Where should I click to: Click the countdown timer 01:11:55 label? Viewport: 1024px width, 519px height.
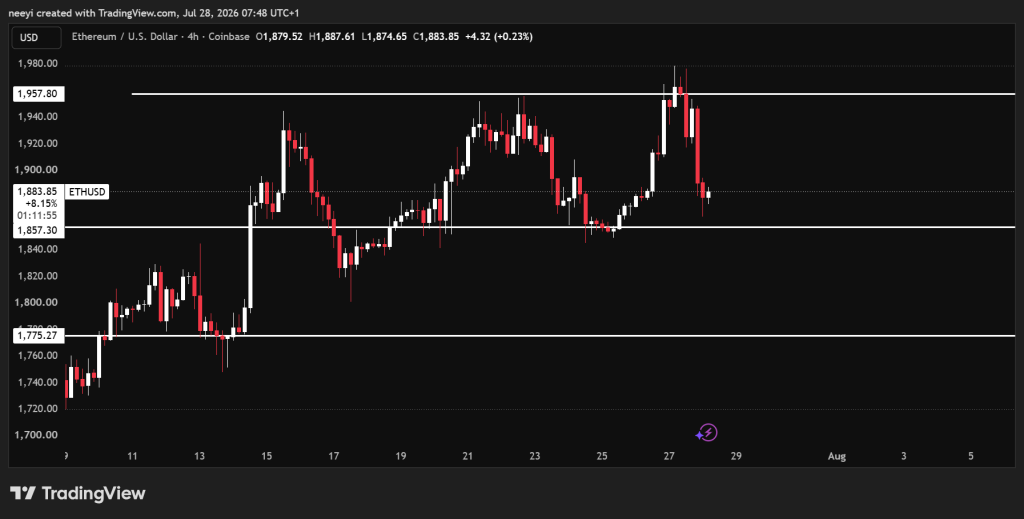coord(39,215)
